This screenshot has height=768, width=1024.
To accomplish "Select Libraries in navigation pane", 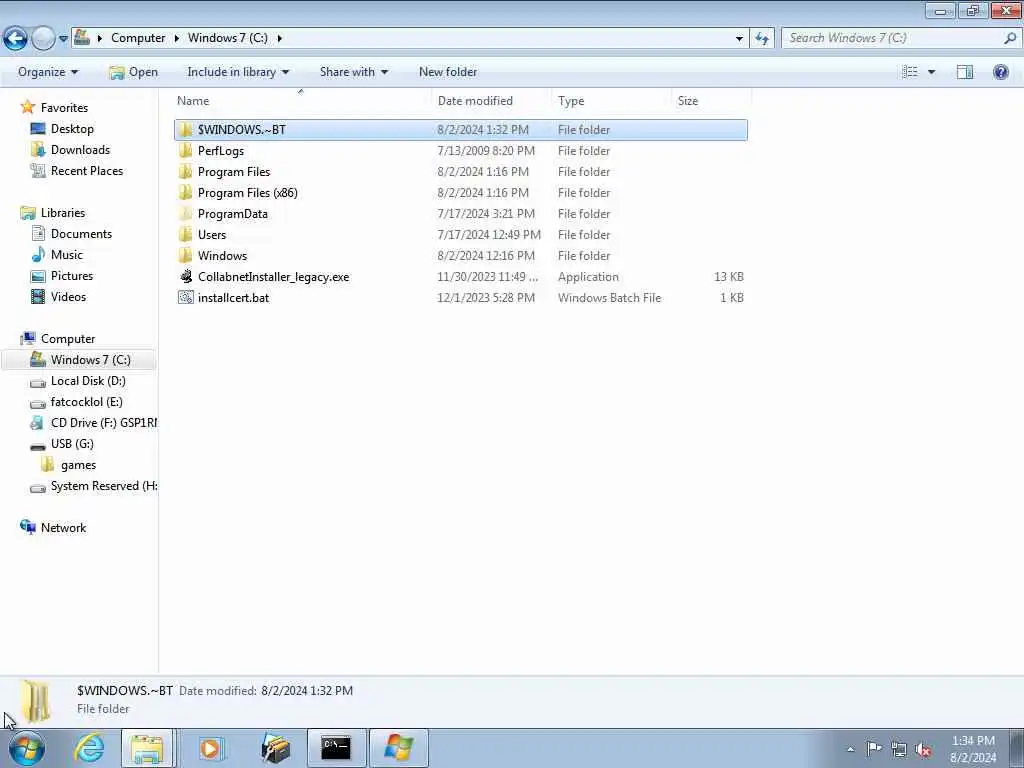I will pos(63,213).
